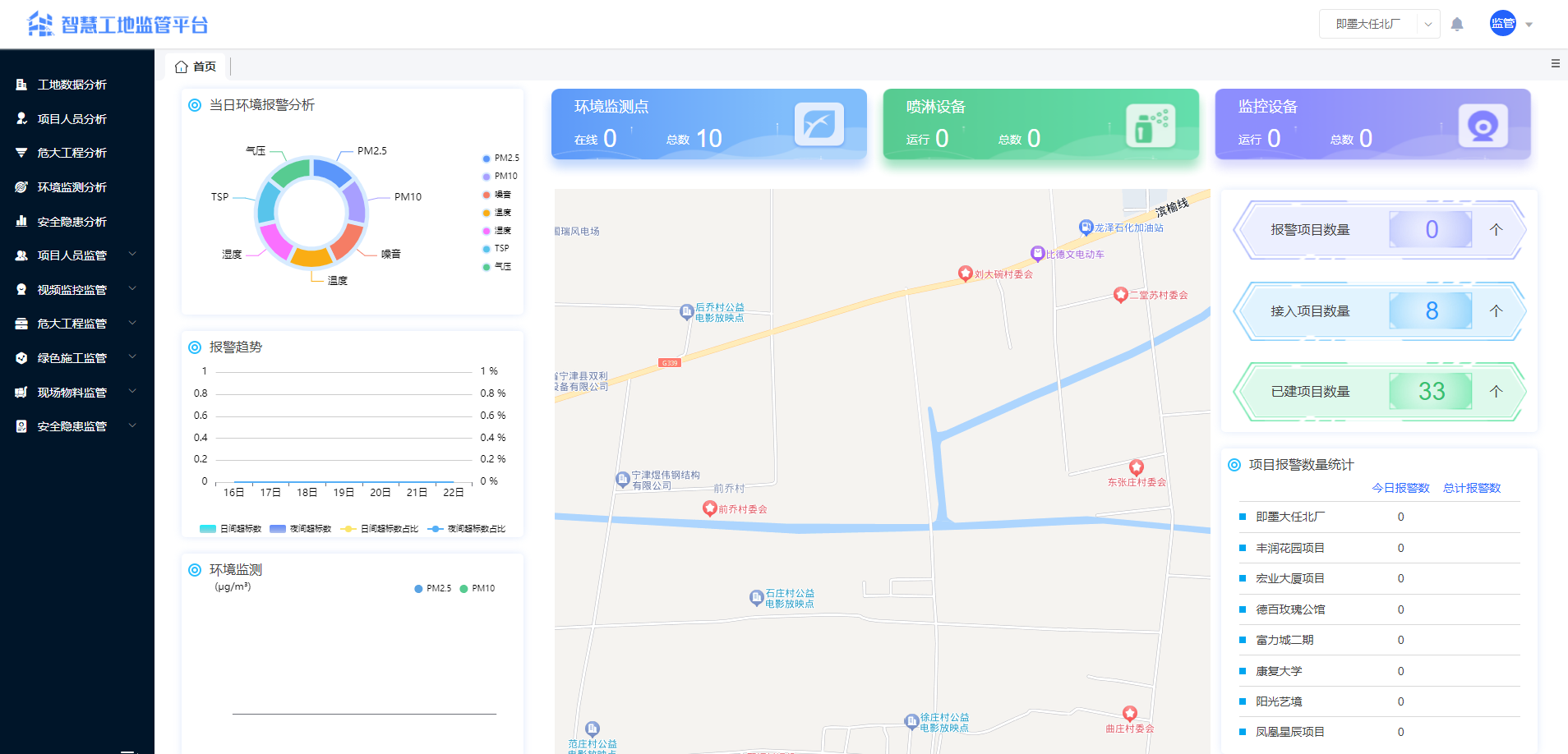Click the up arrow on 报警项目数量 card
Screen dimensions: 1568x754
1496,230
